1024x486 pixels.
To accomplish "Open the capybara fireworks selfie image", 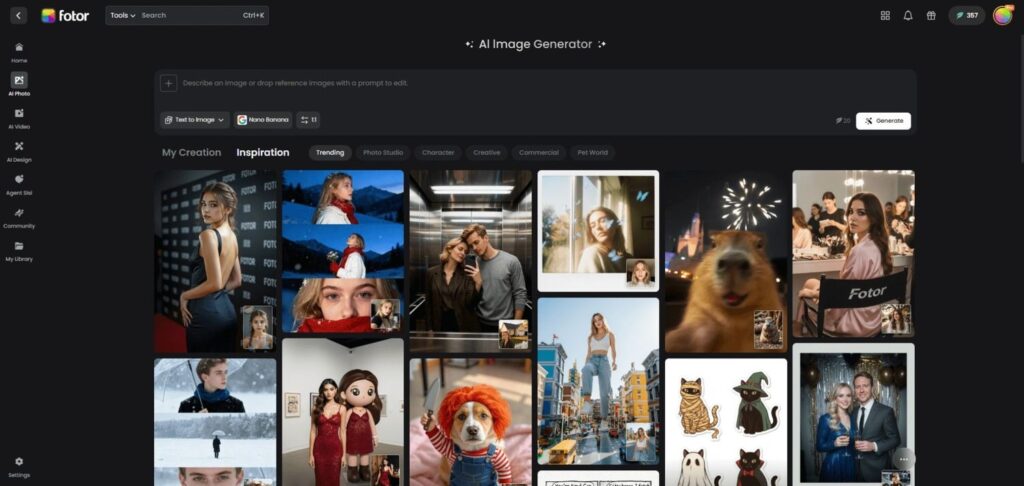I will point(726,261).
